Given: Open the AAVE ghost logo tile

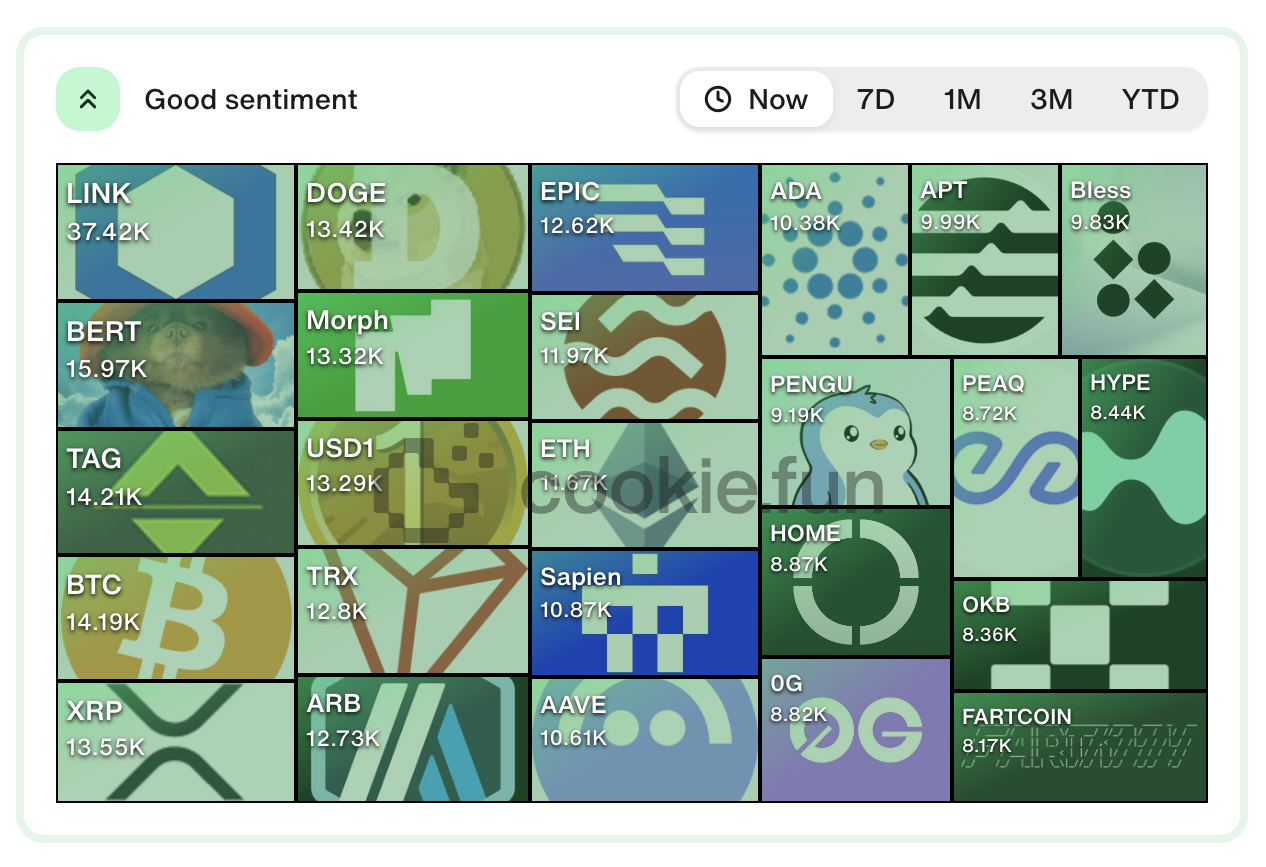Looking at the screenshot, I should coord(645,740).
